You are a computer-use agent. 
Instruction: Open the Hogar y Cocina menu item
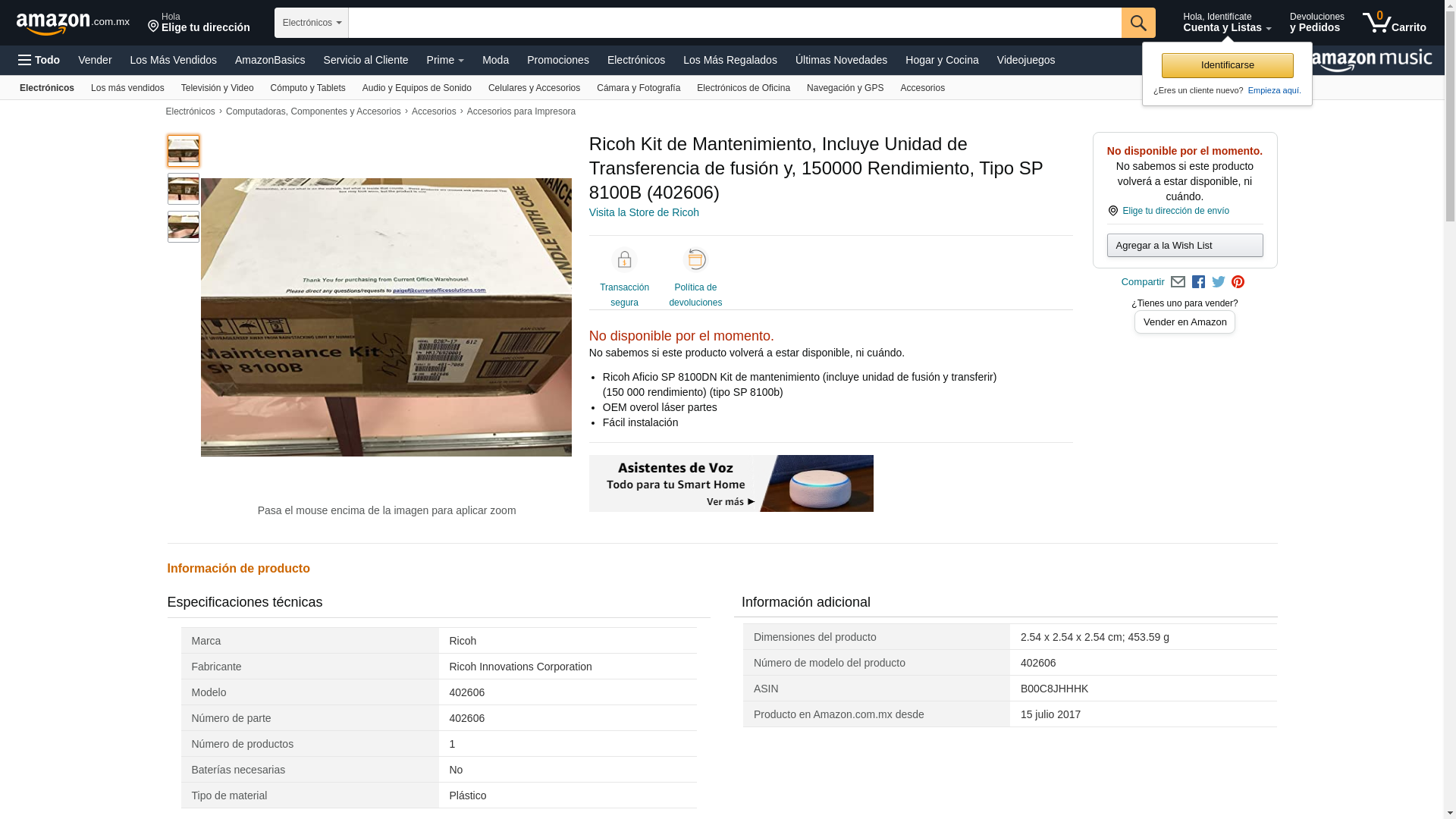click(x=941, y=60)
